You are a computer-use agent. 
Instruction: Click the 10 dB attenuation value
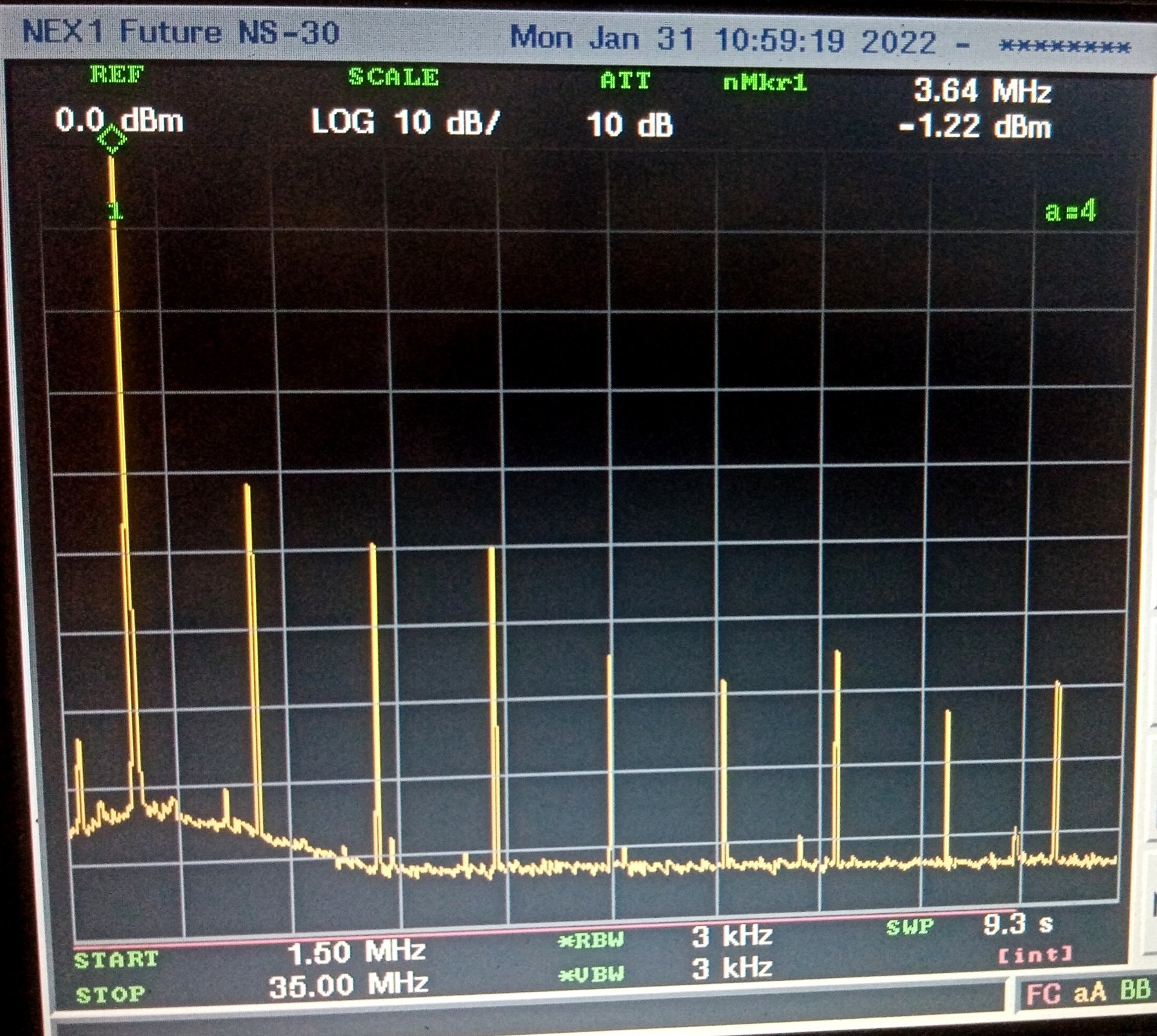coord(629,125)
